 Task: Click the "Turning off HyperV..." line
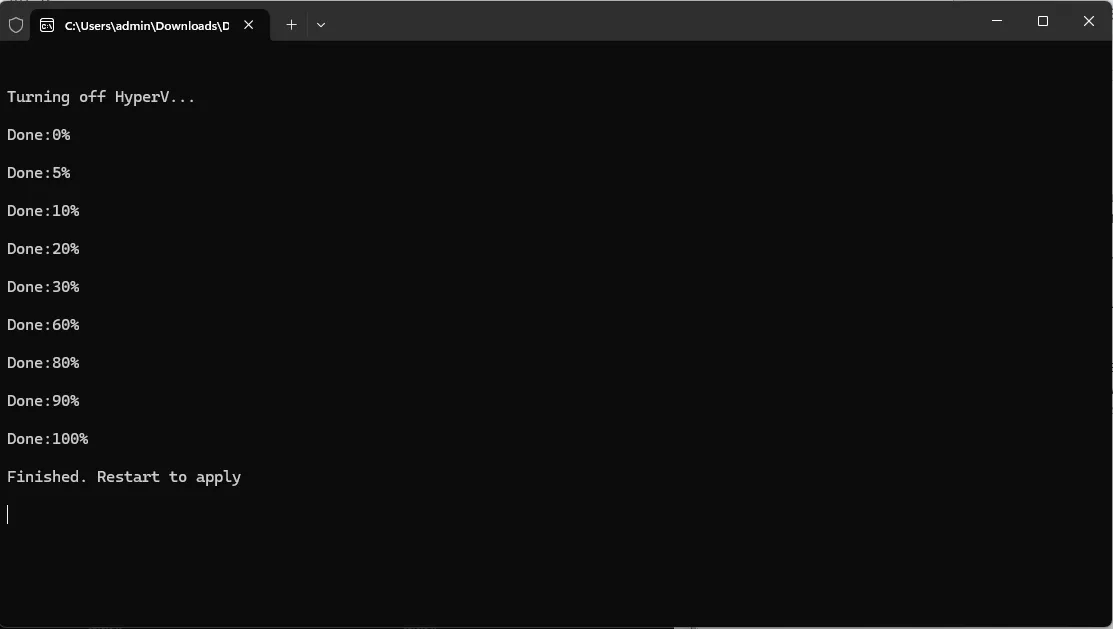[x=101, y=97]
